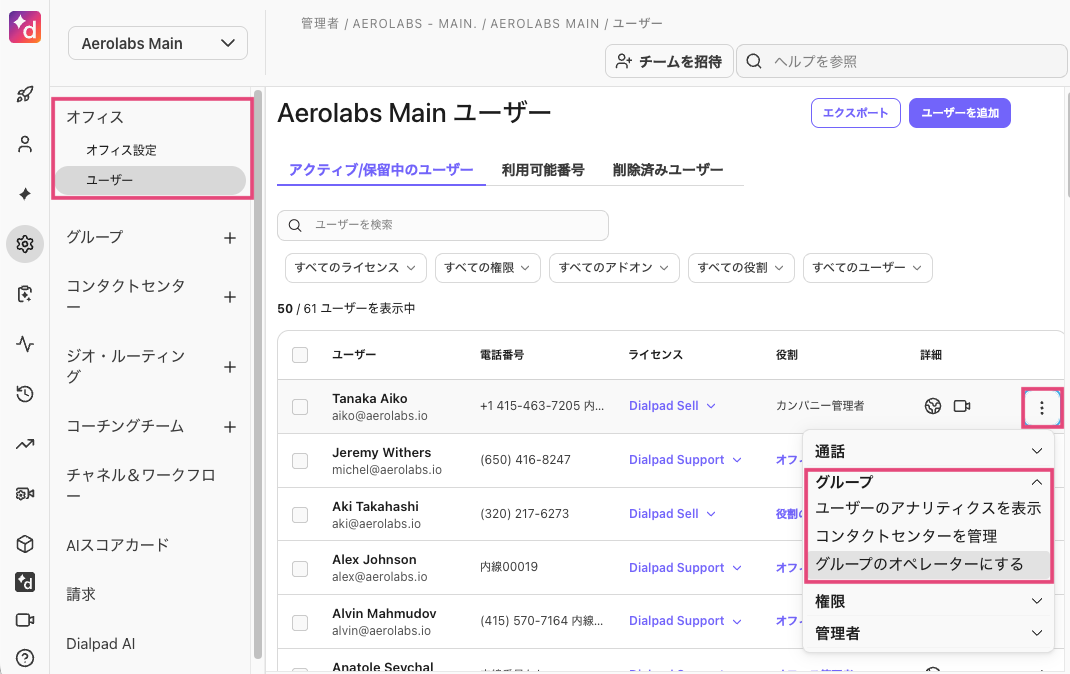Check the Tanaka Aiko row checkbox
This screenshot has height=674, width=1070.
300,407
